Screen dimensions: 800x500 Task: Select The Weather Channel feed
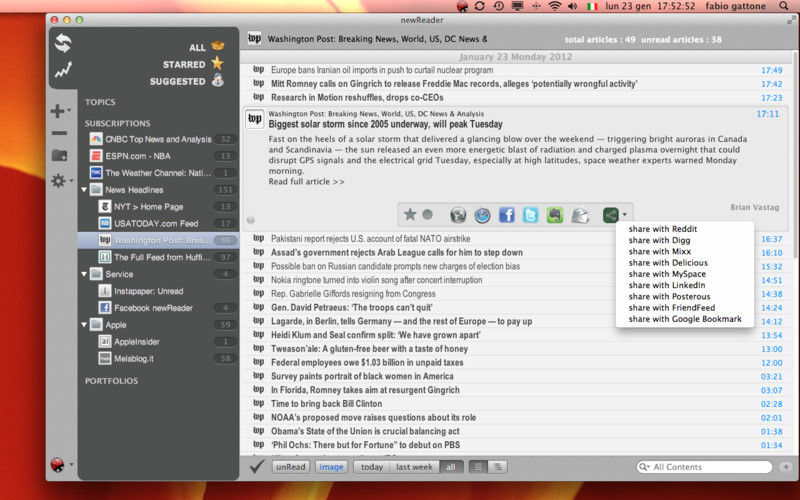(158, 173)
